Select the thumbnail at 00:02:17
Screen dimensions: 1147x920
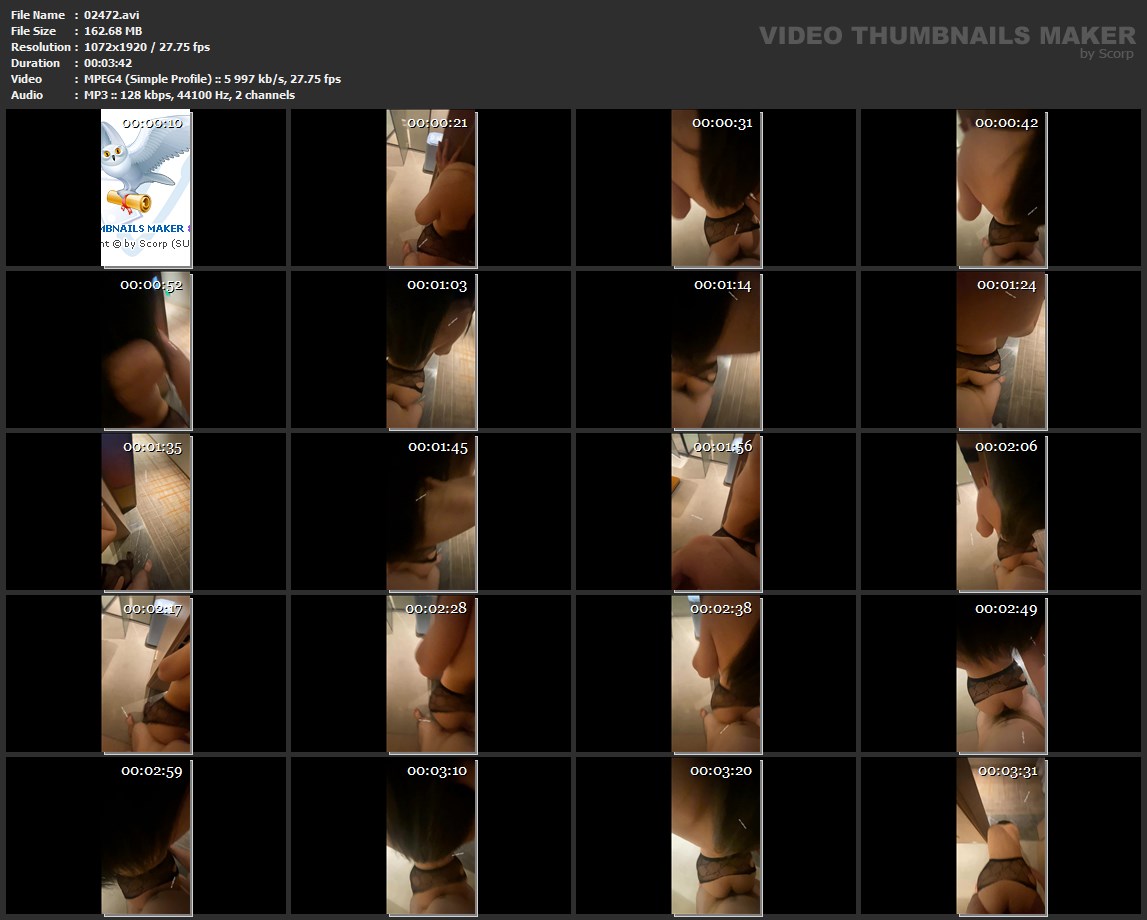pyautogui.click(x=146, y=674)
